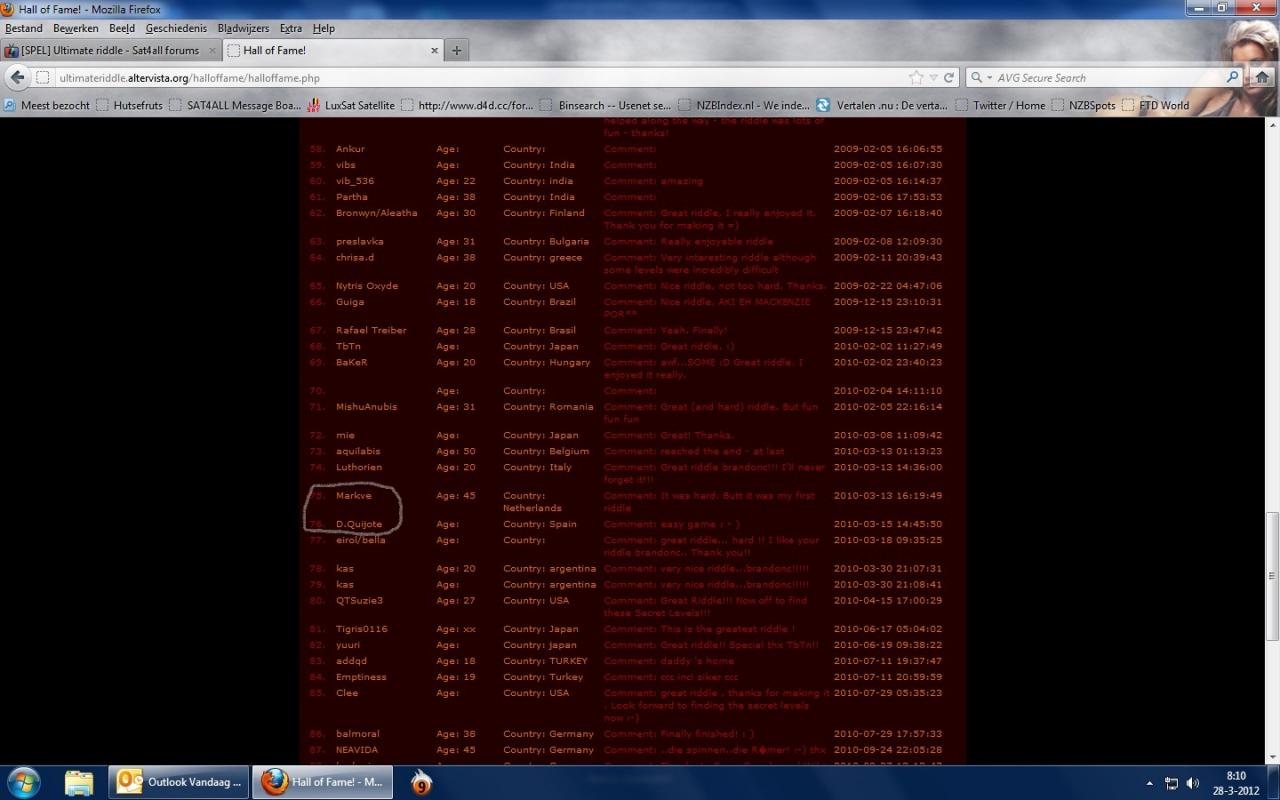
Task: Open the Geschiedenis menu
Action: (177, 28)
